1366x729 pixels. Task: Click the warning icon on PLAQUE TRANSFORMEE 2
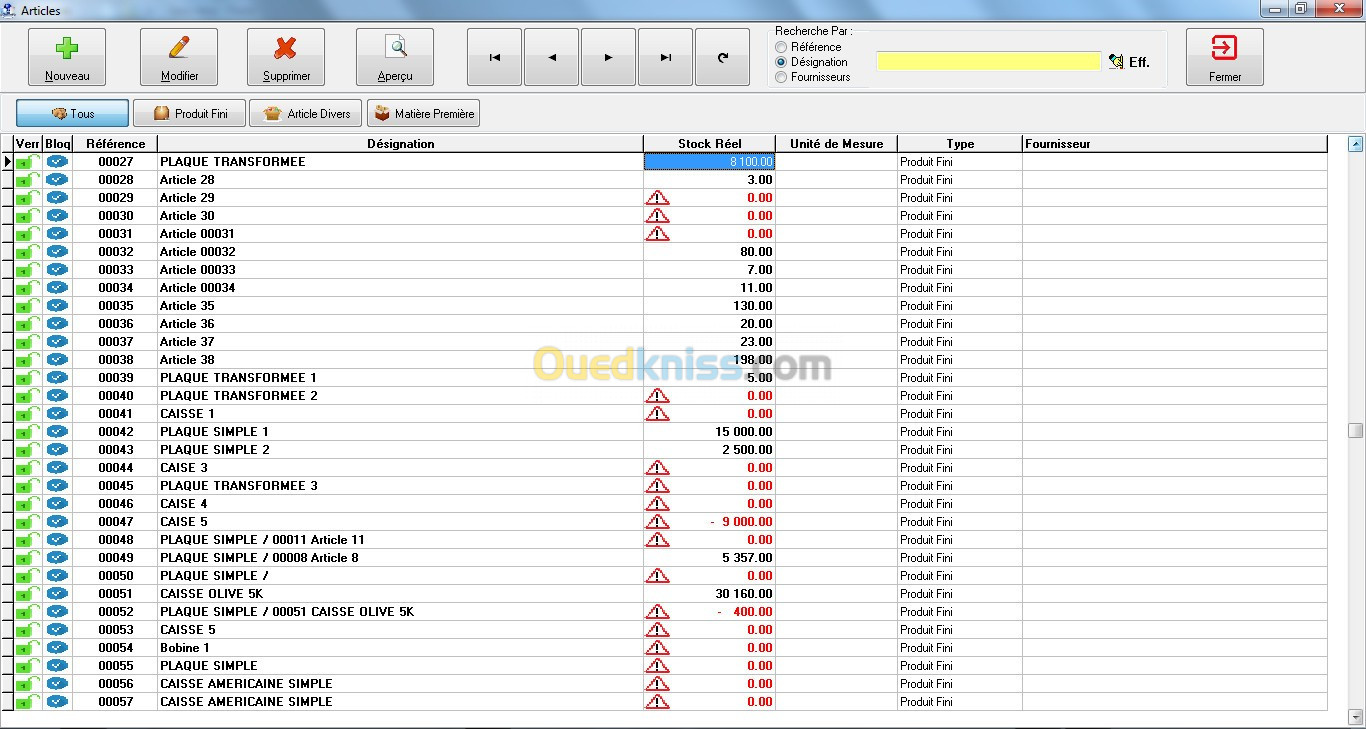(x=657, y=396)
